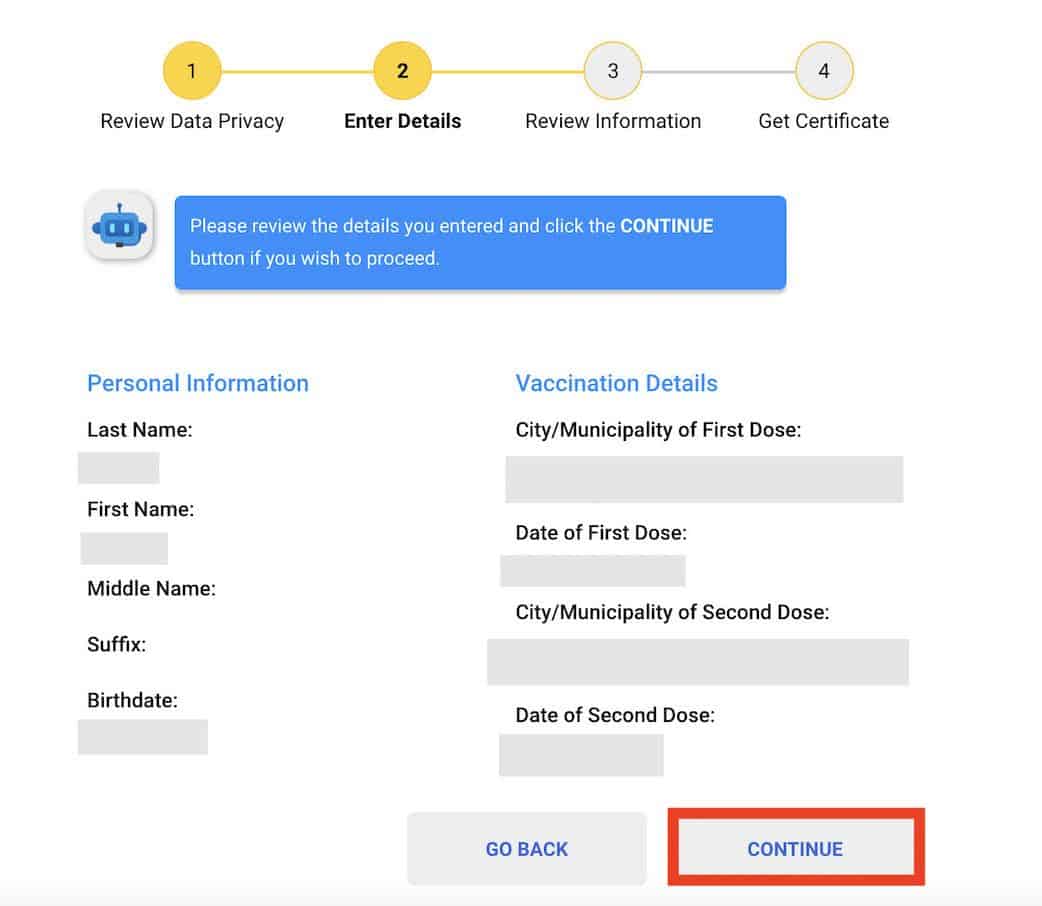
Task: Click the Date of First Dose value
Action: pyautogui.click(x=593, y=571)
